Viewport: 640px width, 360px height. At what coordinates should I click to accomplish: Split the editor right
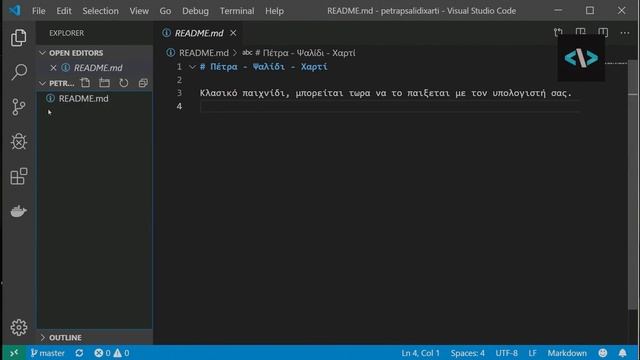coord(603,32)
